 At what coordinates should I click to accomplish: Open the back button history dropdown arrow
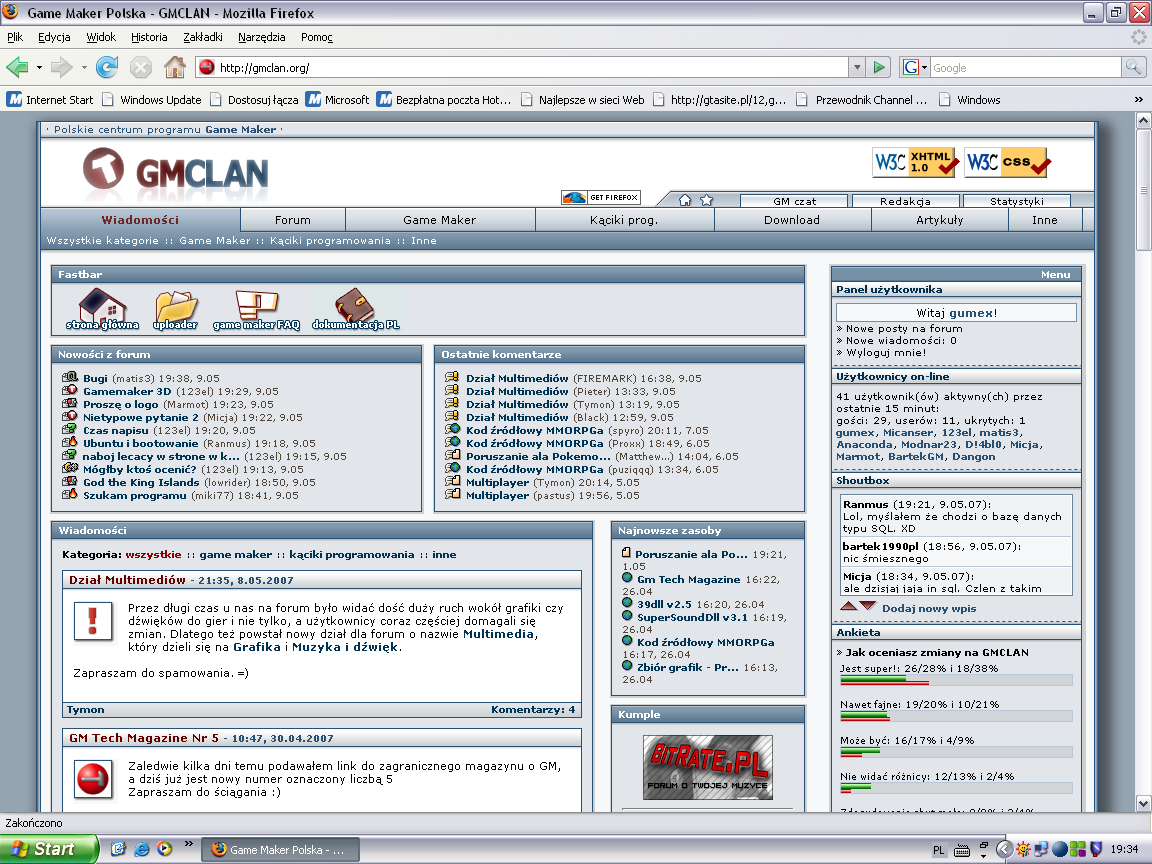[x=39, y=67]
